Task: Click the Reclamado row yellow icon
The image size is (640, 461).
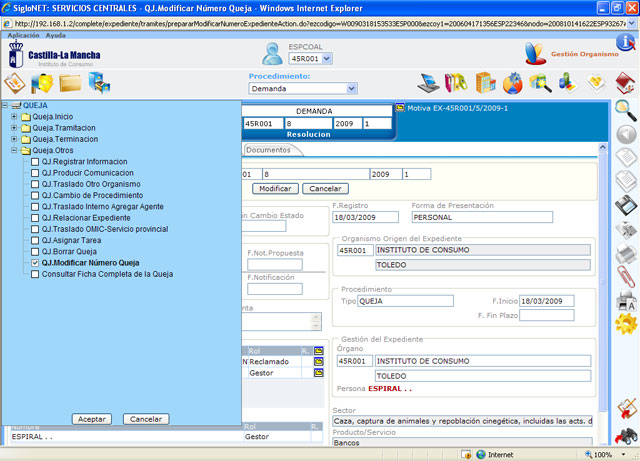Action: coord(318,361)
